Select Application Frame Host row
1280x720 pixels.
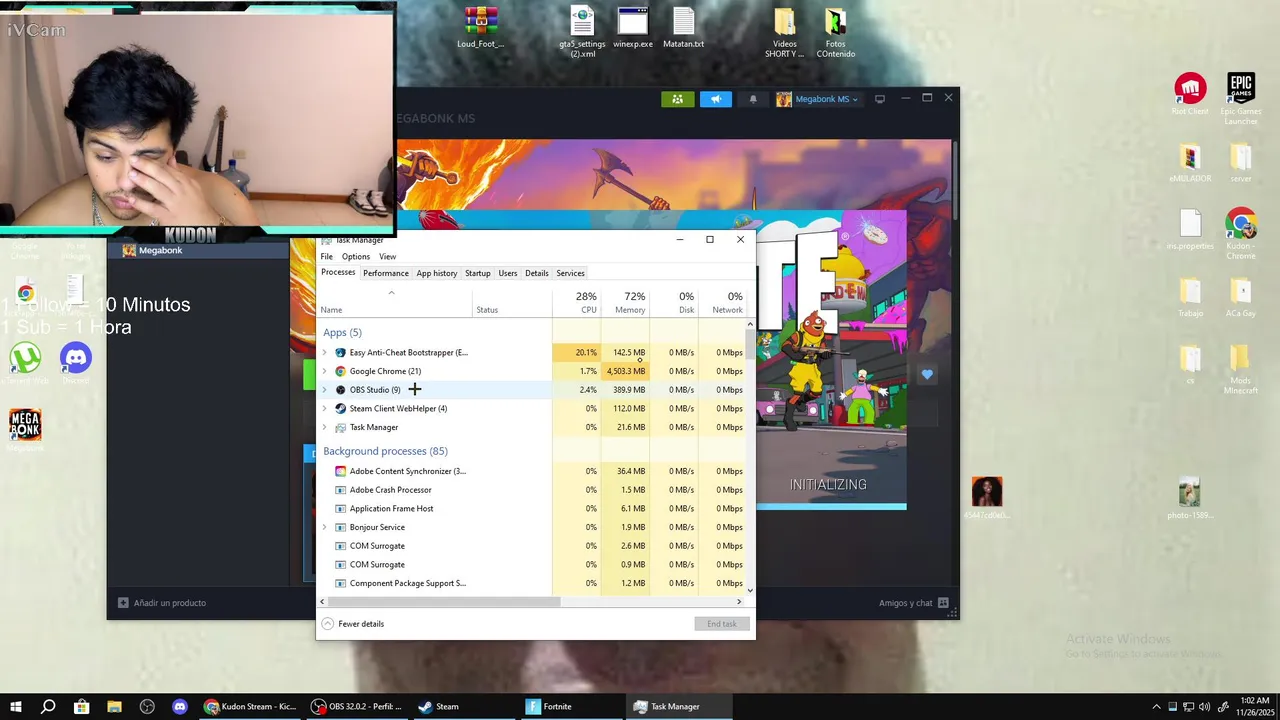point(532,509)
